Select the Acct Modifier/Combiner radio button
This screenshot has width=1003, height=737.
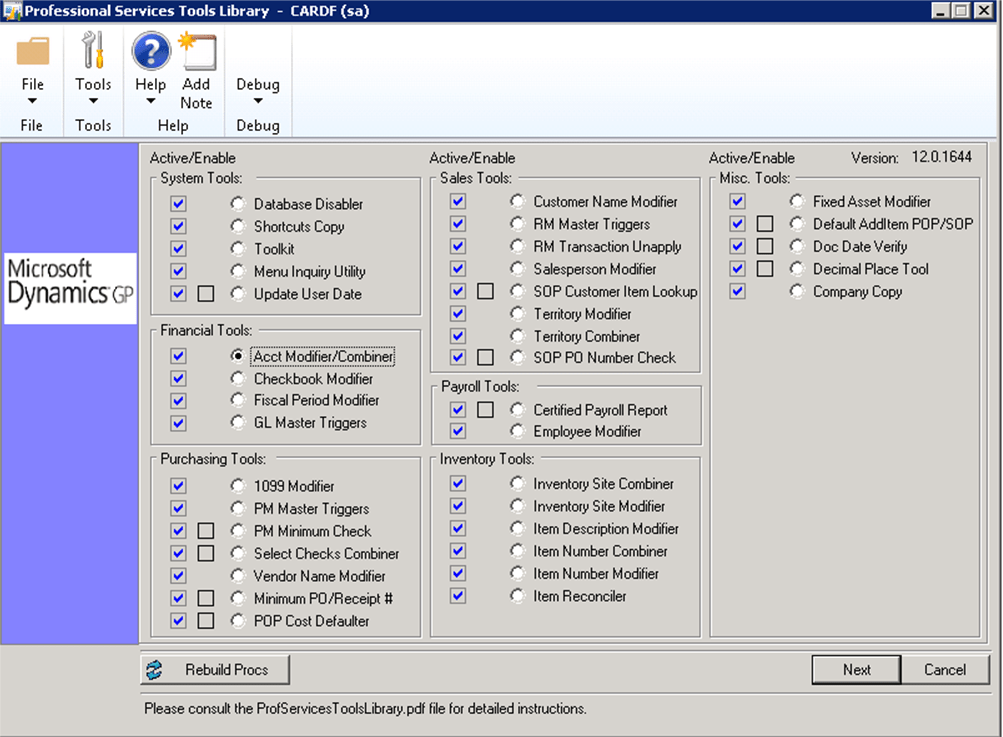[237, 355]
